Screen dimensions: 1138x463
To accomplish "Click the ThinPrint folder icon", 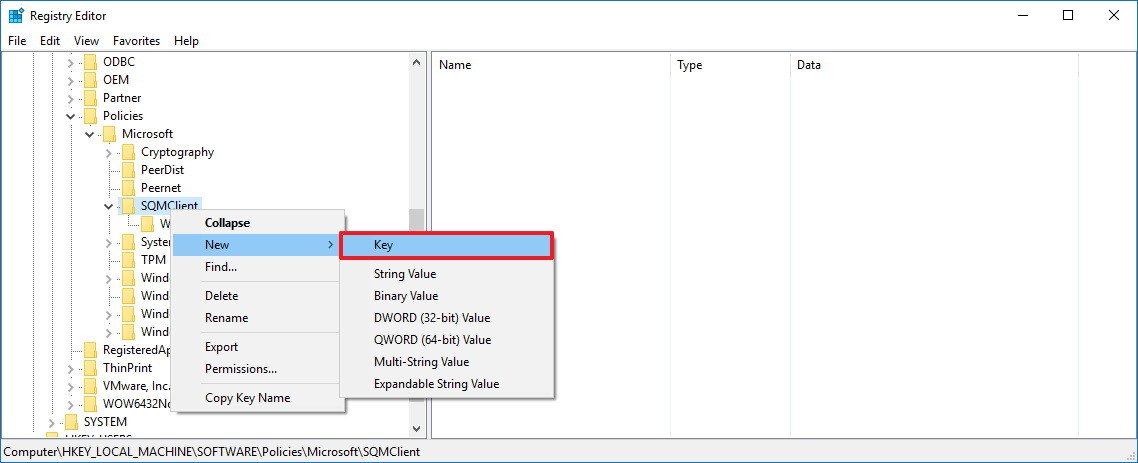I will coord(90,368).
